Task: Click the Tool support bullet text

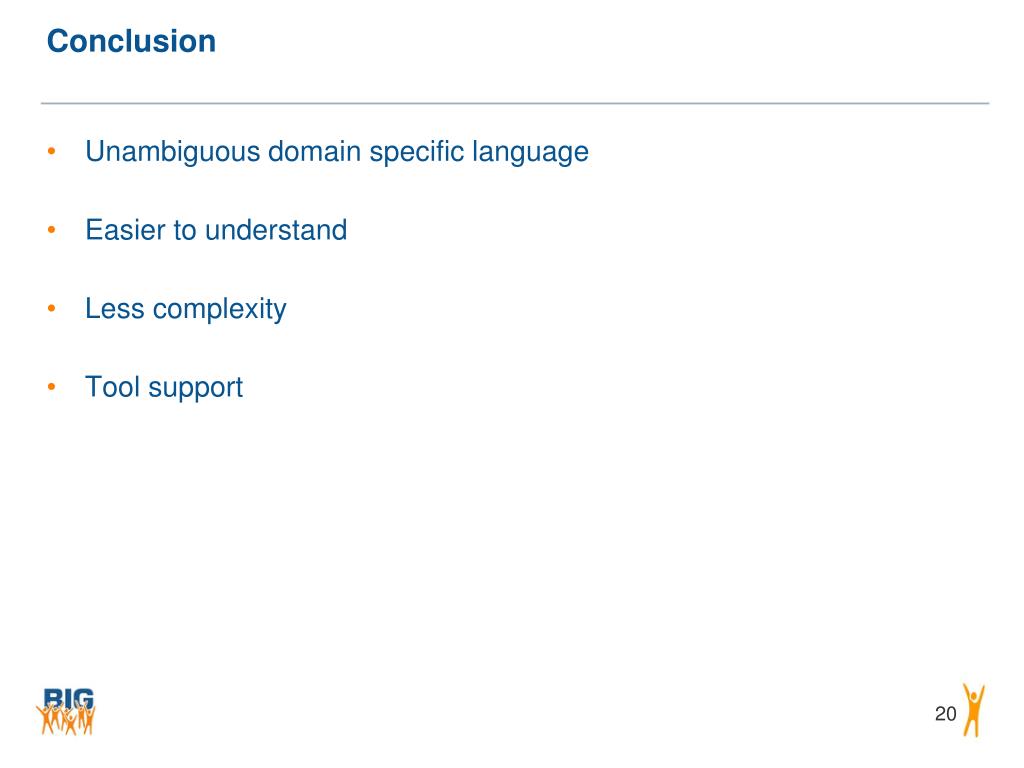Action: point(164,388)
